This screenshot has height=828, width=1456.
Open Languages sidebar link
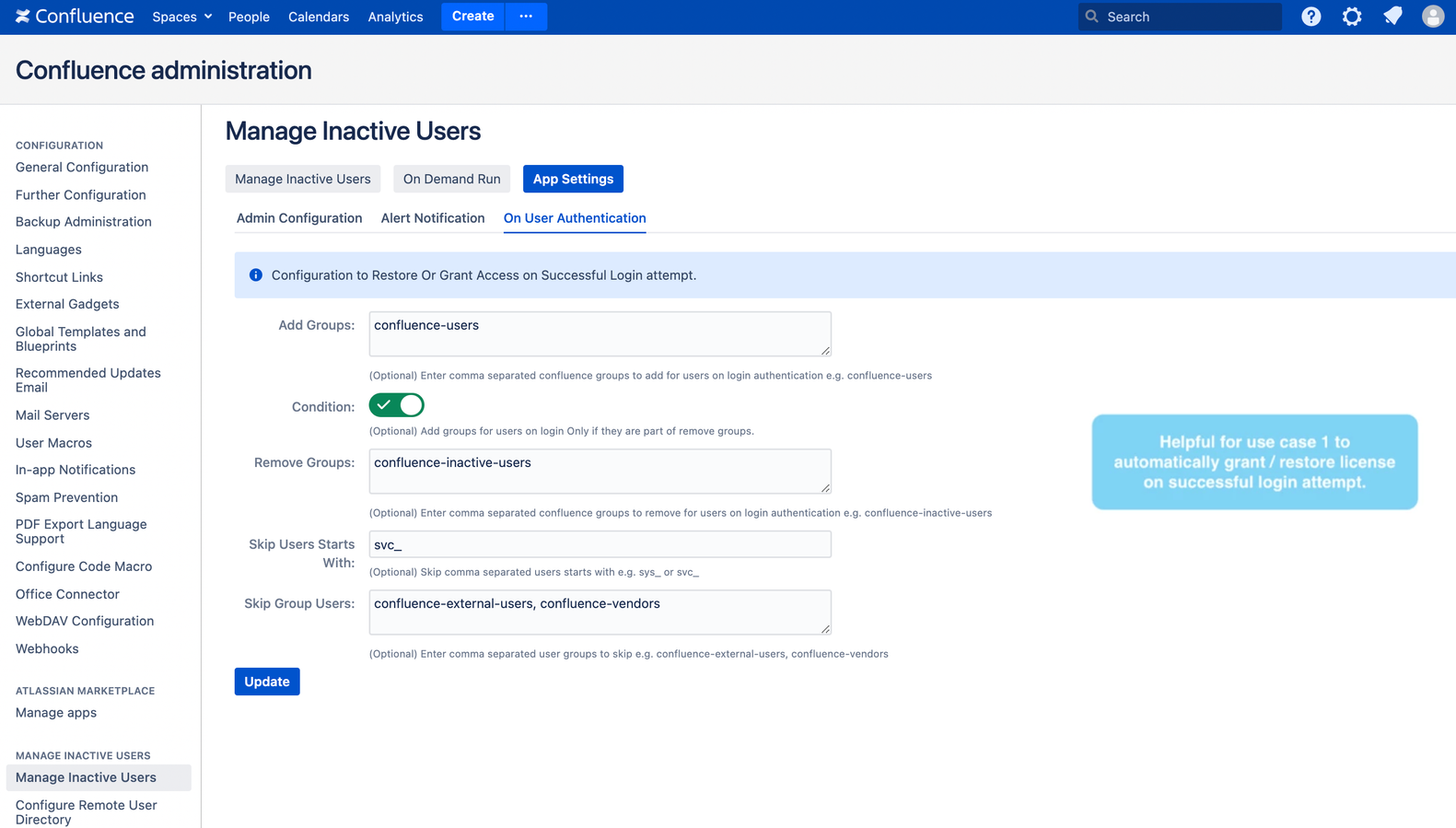tap(49, 250)
